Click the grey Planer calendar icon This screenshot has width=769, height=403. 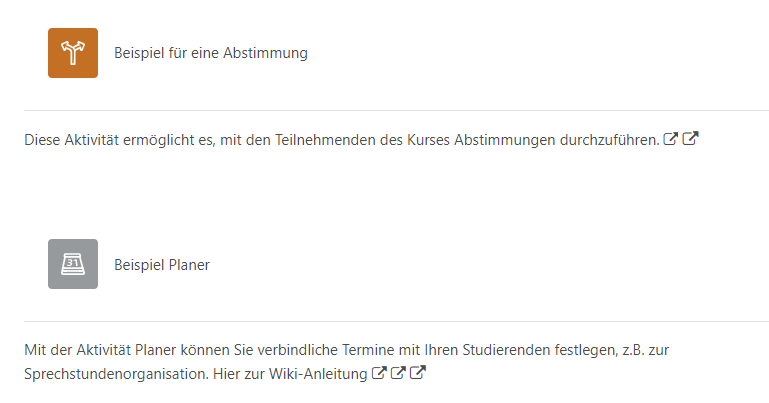coord(73,264)
